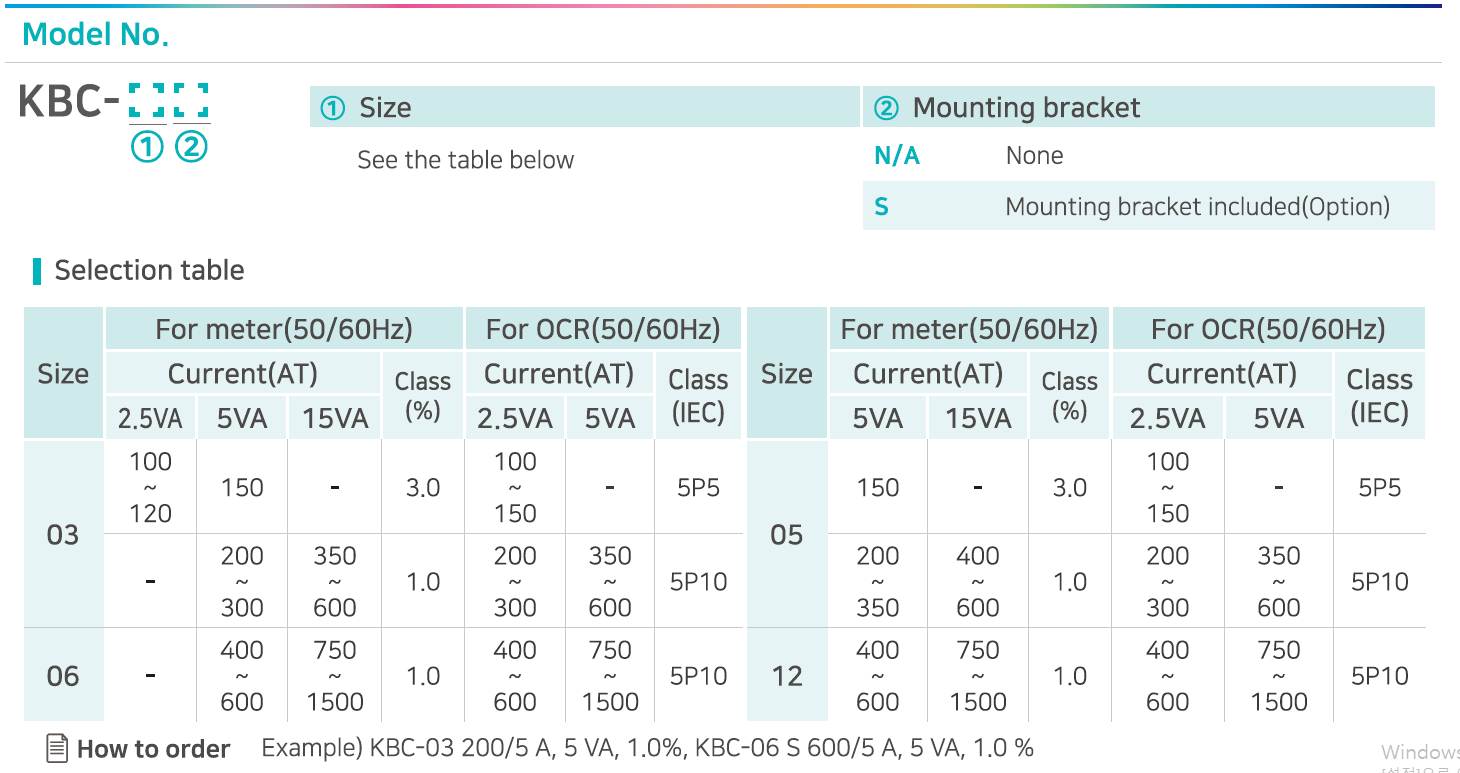
Task: Click the document icon beside How to order
Action: 58,748
